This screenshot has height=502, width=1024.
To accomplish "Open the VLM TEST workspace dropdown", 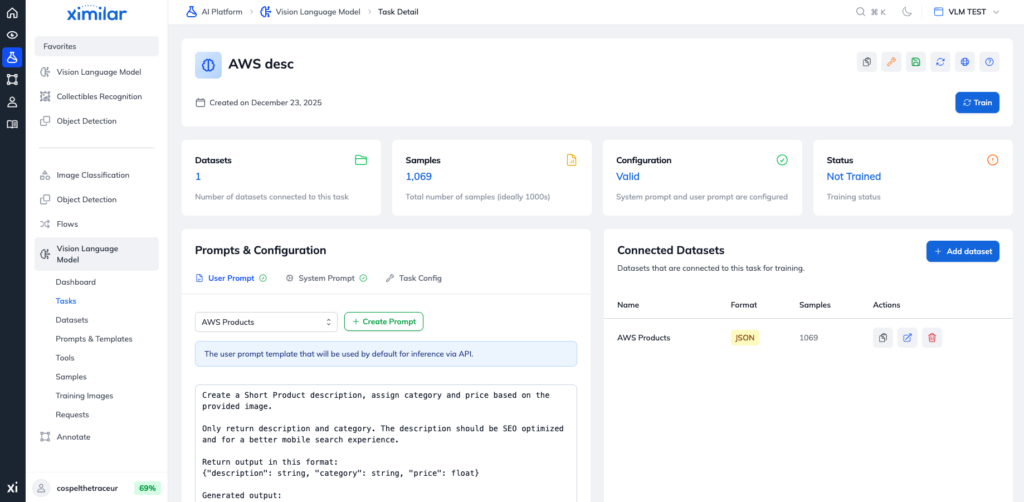I will click(967, 12).
